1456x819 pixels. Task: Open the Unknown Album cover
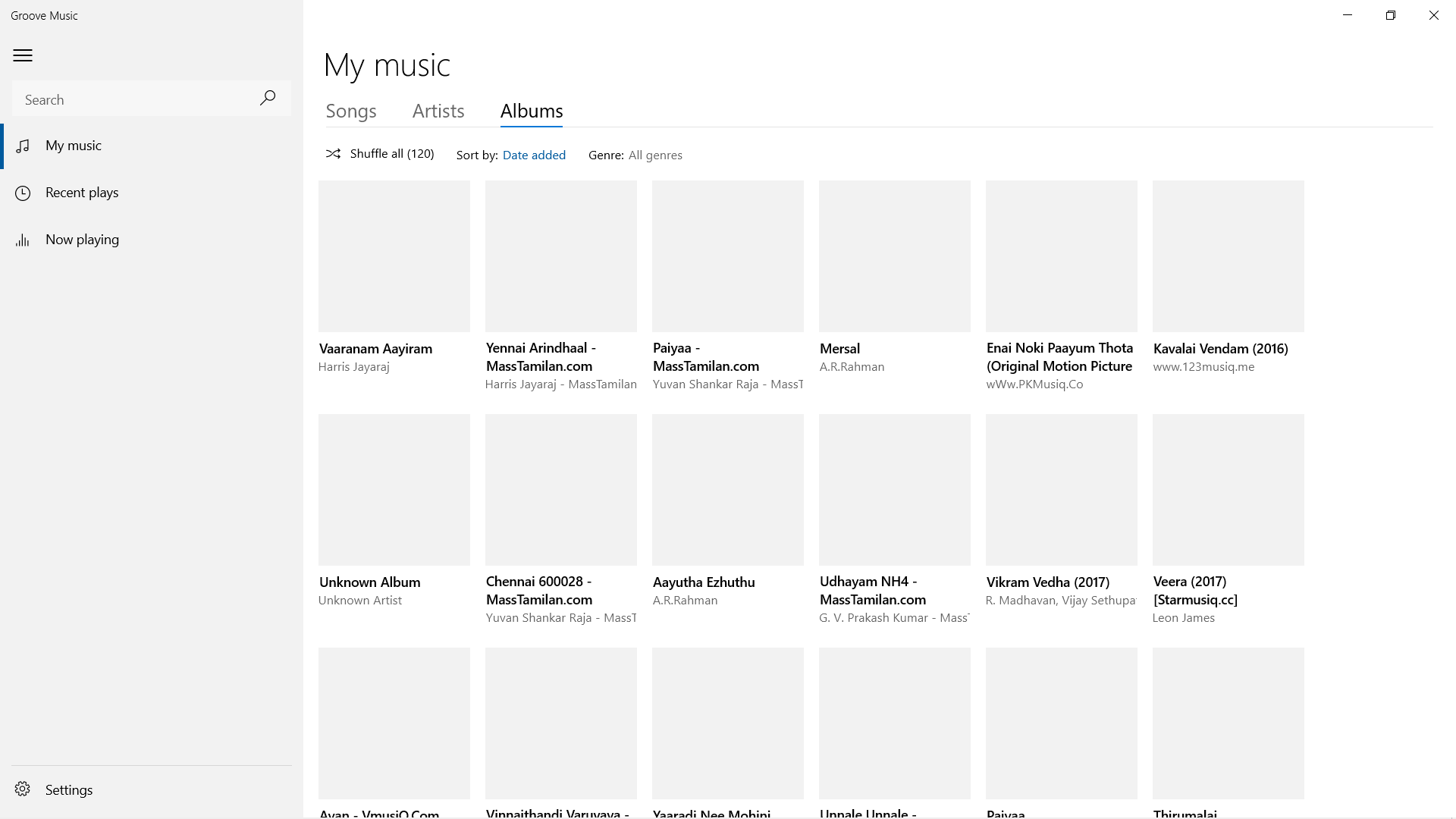click(x=394, y=490)
